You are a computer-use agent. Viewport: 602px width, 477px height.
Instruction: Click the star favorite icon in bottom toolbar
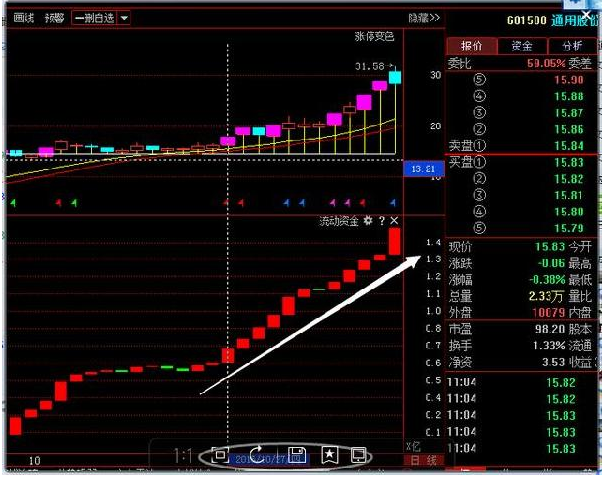[x=329, y=455]
